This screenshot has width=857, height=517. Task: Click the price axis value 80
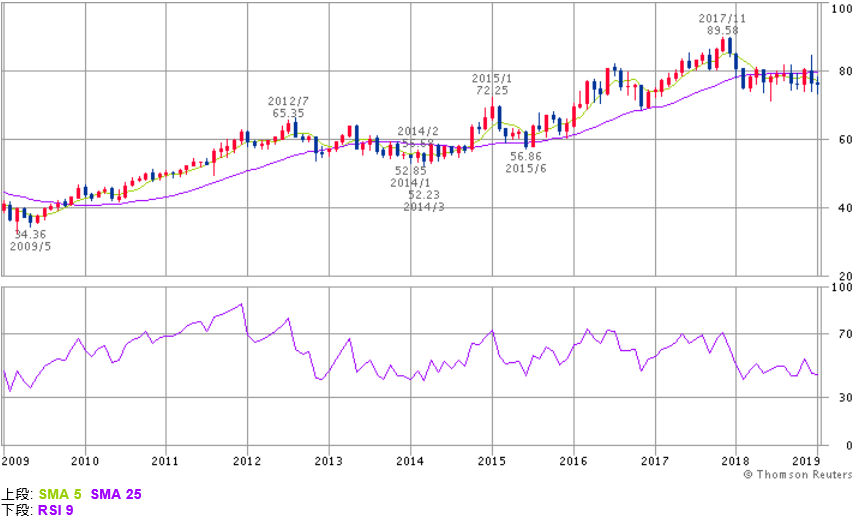pos(845,71)
